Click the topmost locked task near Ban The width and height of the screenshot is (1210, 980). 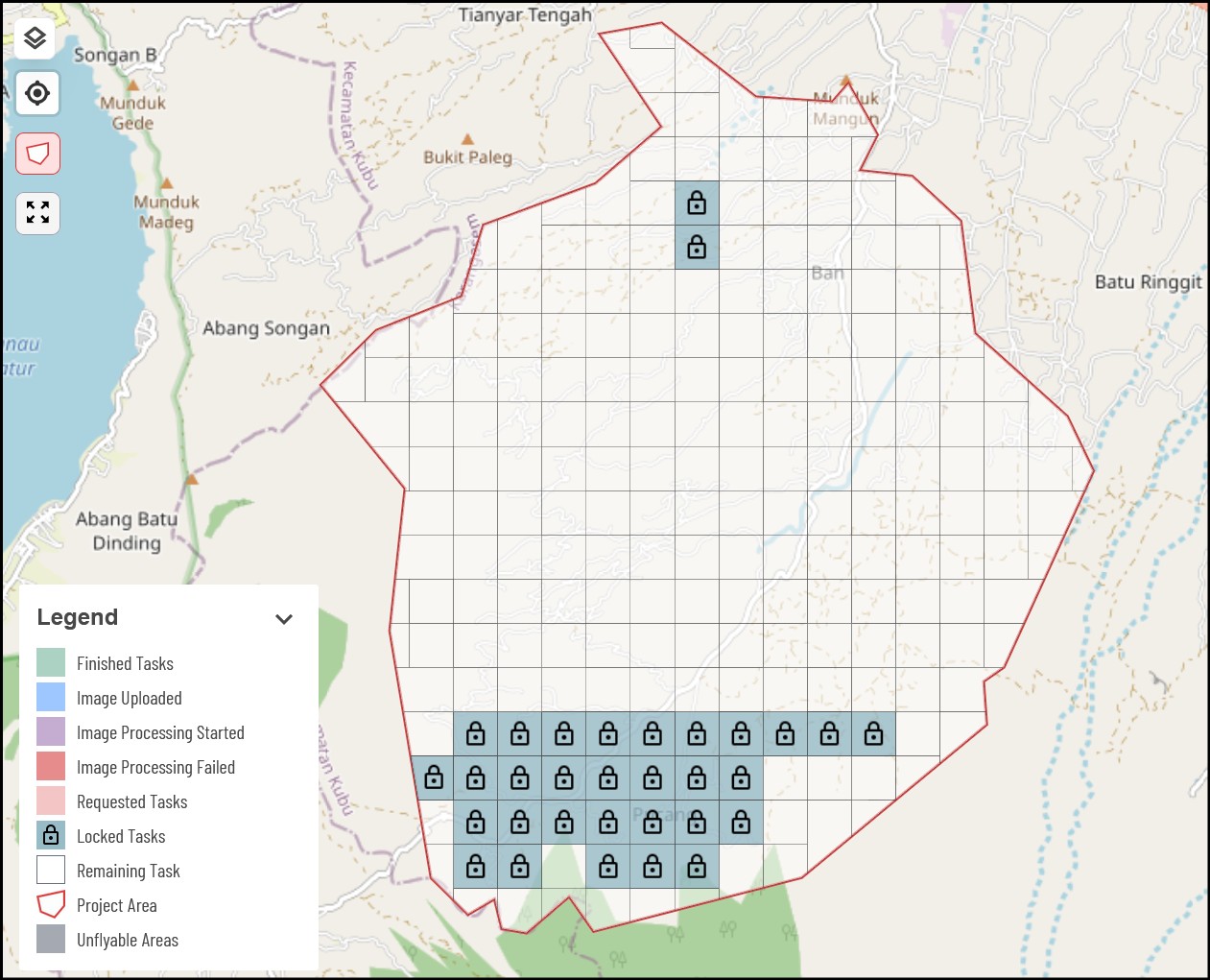tap(697, 203)
